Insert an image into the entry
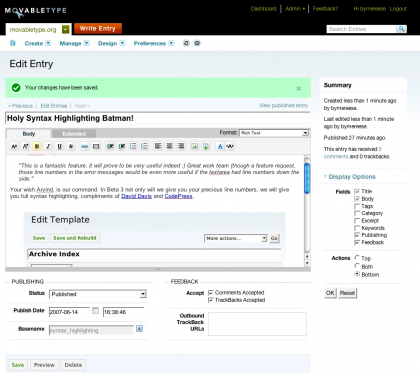420x376 pixels. pyautogui.click(x=194, y=146)
